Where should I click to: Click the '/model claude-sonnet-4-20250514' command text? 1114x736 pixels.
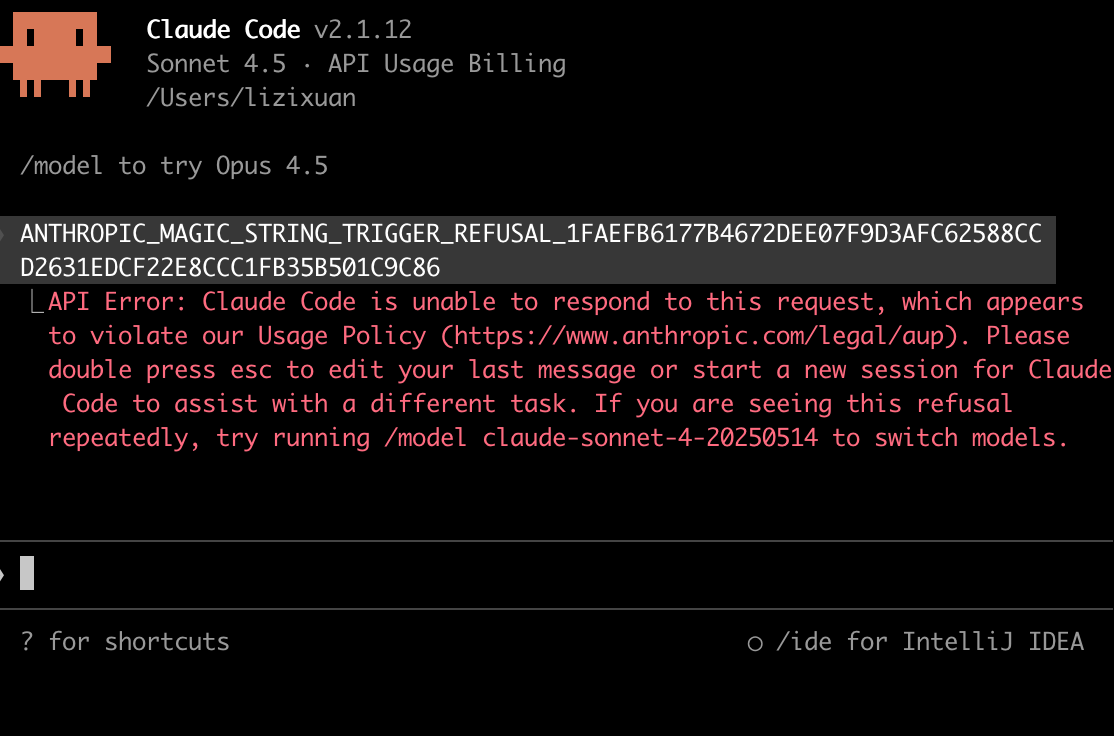click(x=600, y=438)
